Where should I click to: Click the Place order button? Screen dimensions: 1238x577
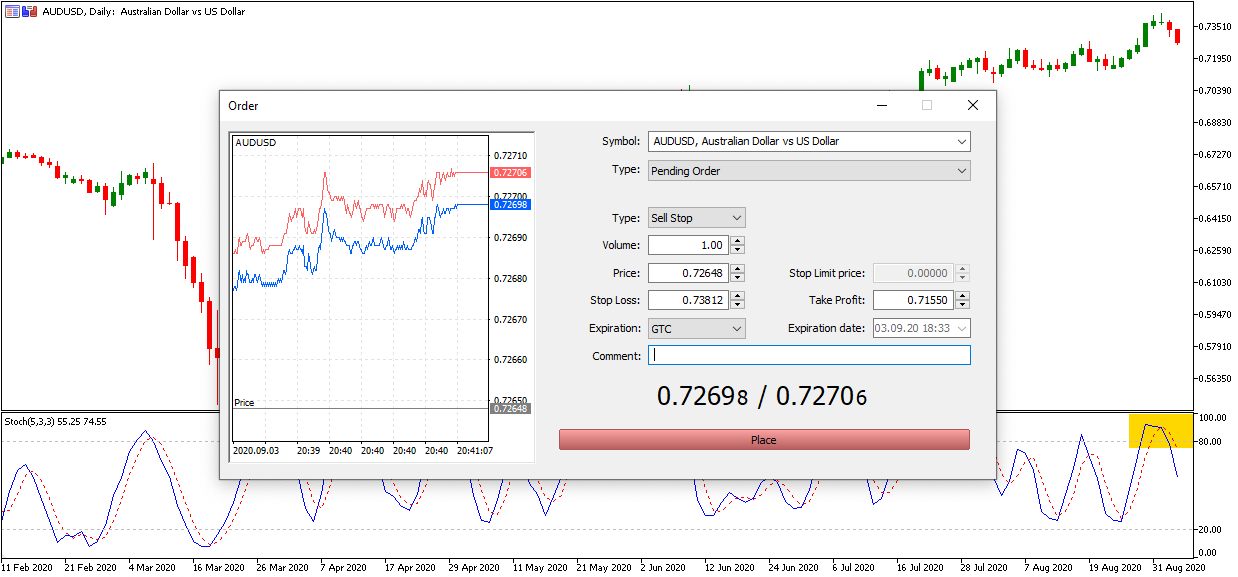click(x=764, y=440)
